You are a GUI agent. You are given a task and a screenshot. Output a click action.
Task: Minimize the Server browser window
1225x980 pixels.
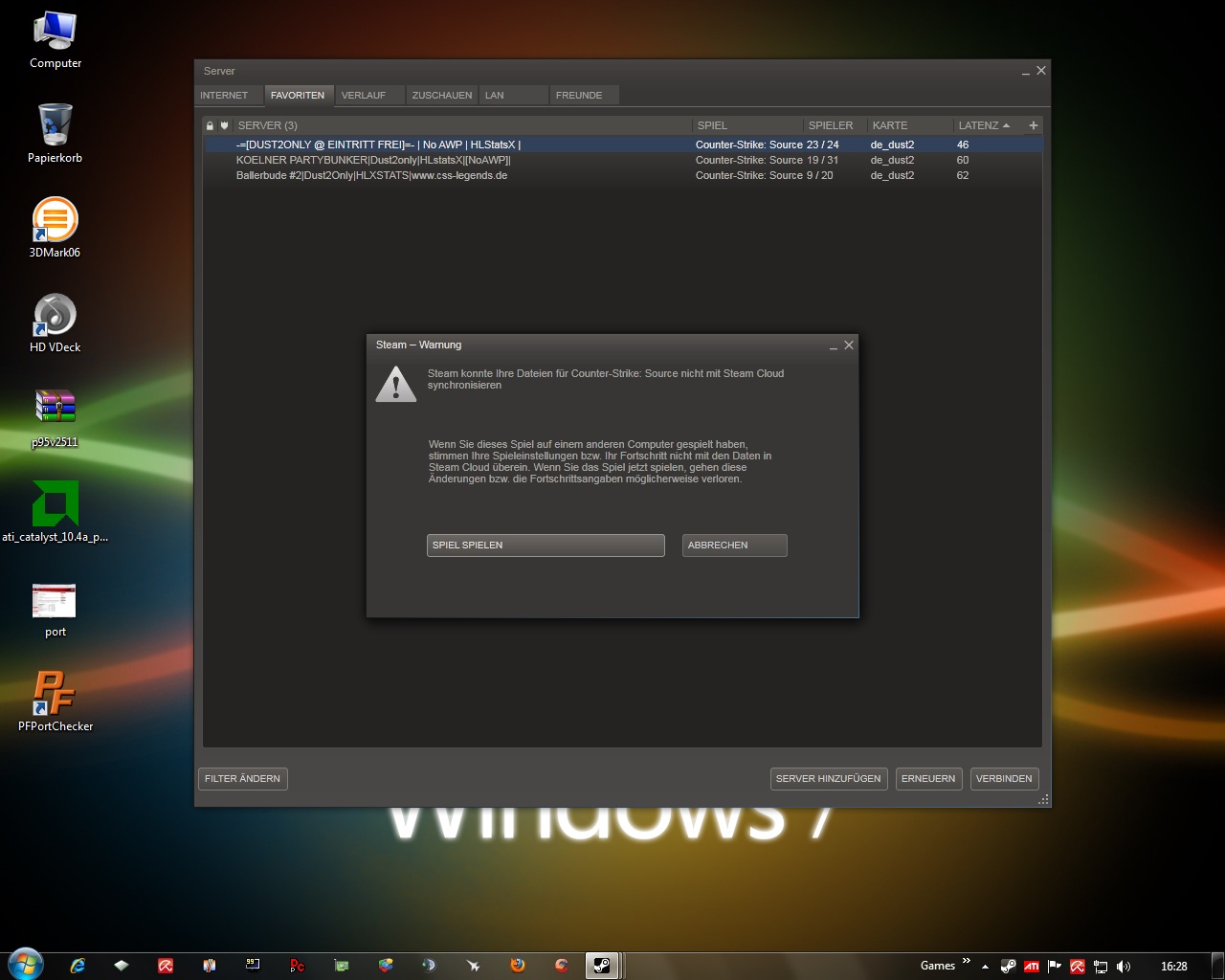click(x=1026, y=73)
